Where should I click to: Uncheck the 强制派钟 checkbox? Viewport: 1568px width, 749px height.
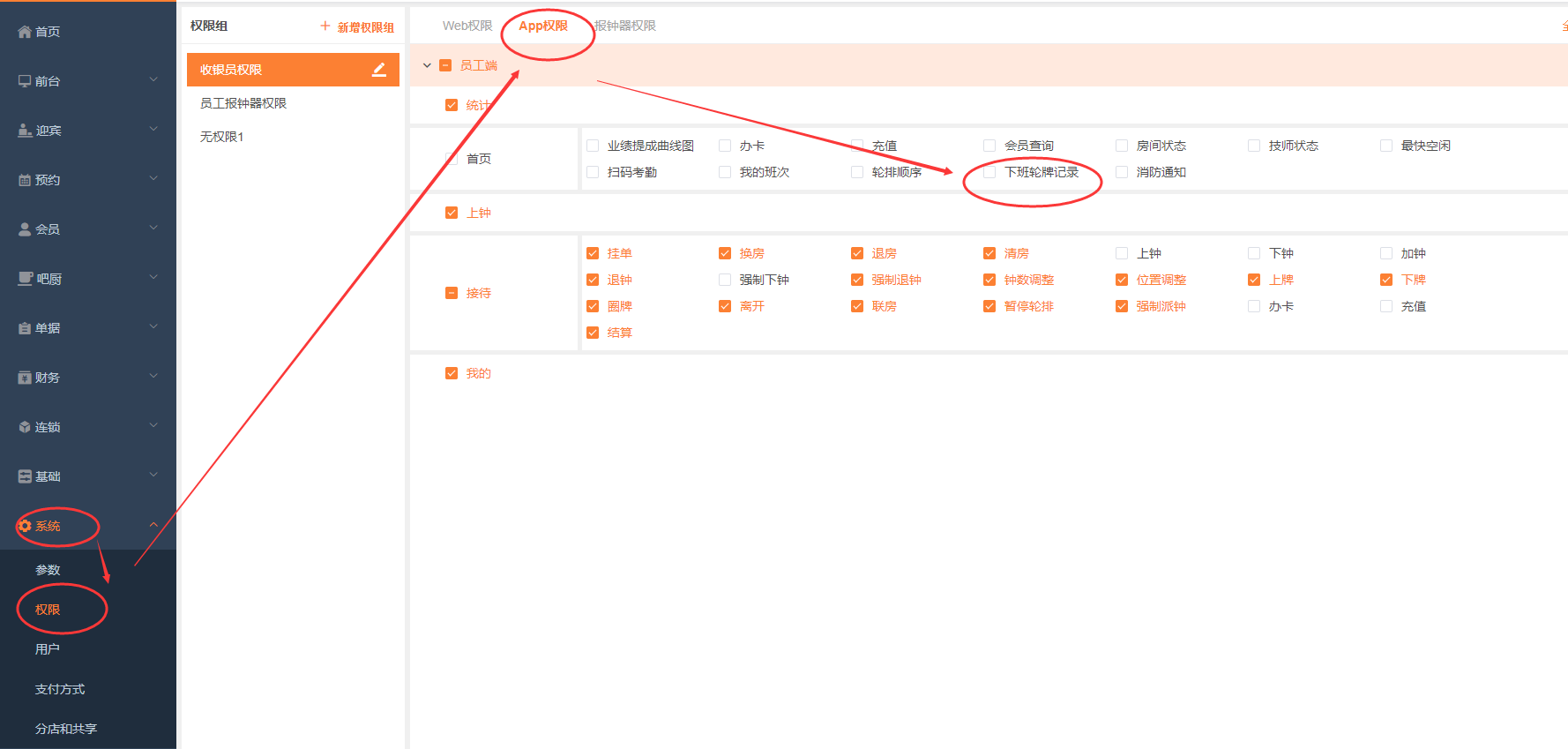[1122, 306]
